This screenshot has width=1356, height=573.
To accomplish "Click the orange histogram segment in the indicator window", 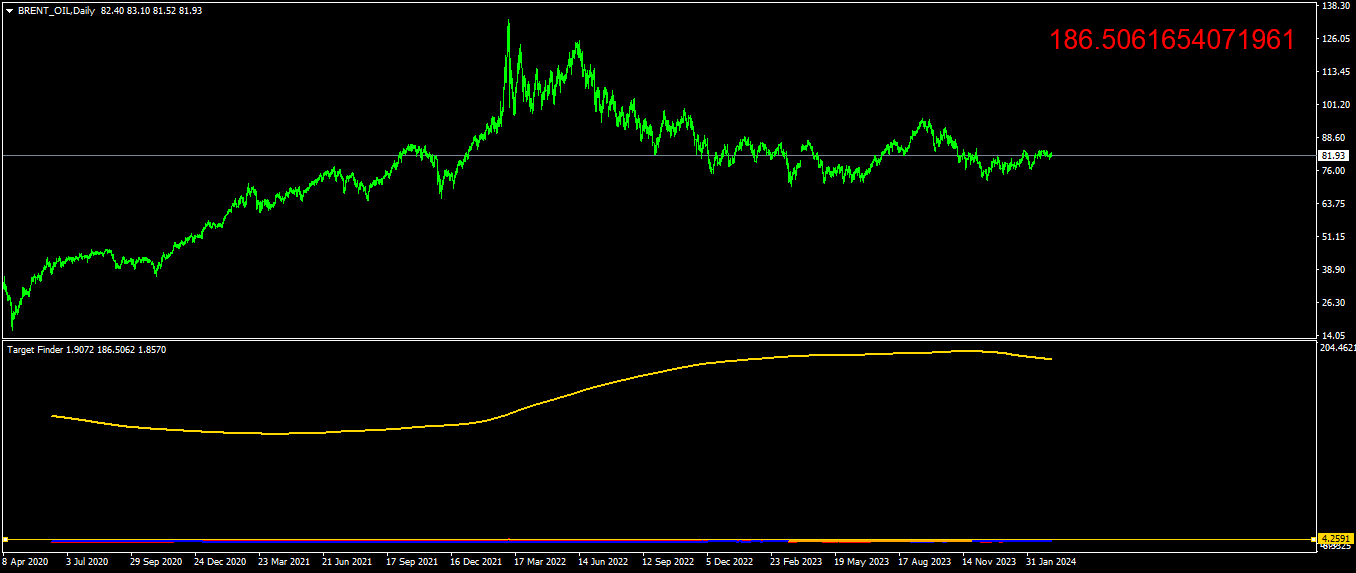I will point(880,540).
